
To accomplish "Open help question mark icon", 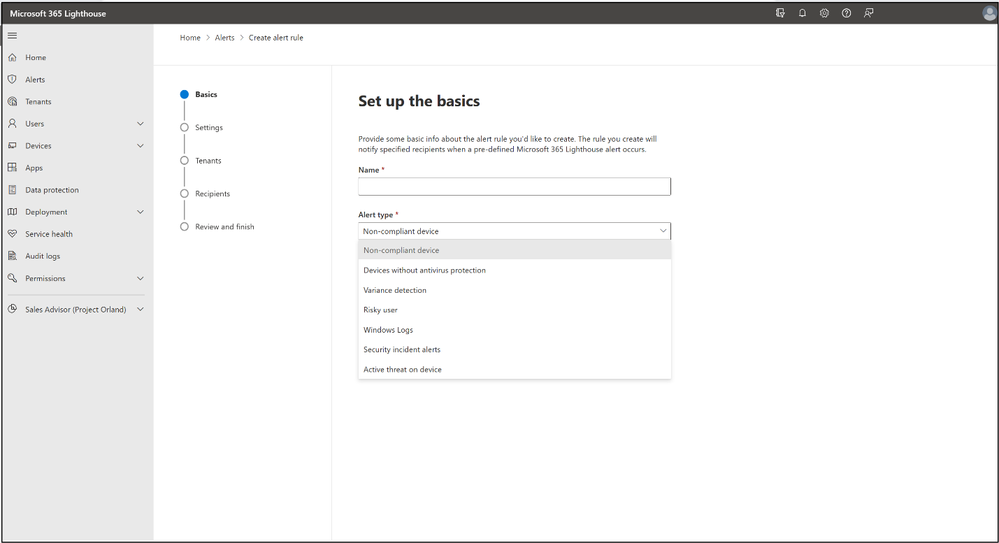I will pos(846,13).
